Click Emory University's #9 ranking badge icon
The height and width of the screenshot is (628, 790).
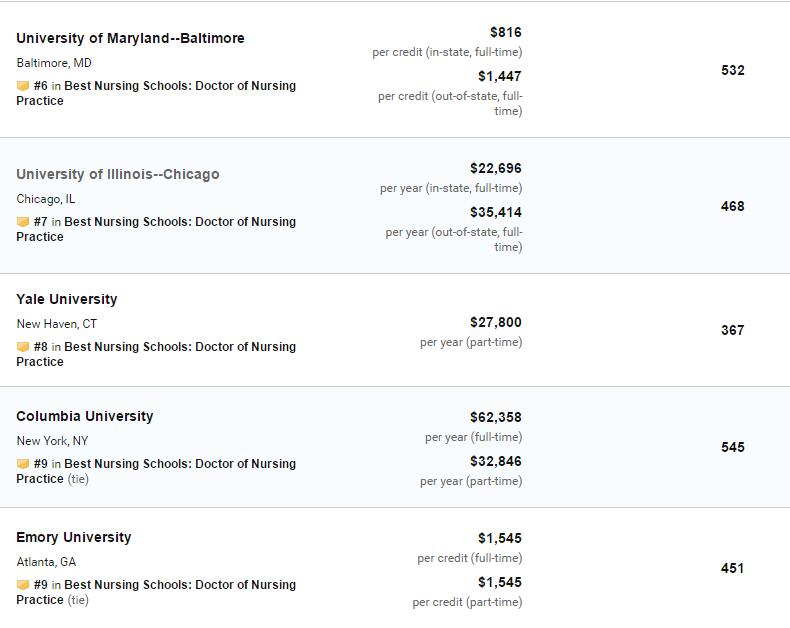[23, 585]
